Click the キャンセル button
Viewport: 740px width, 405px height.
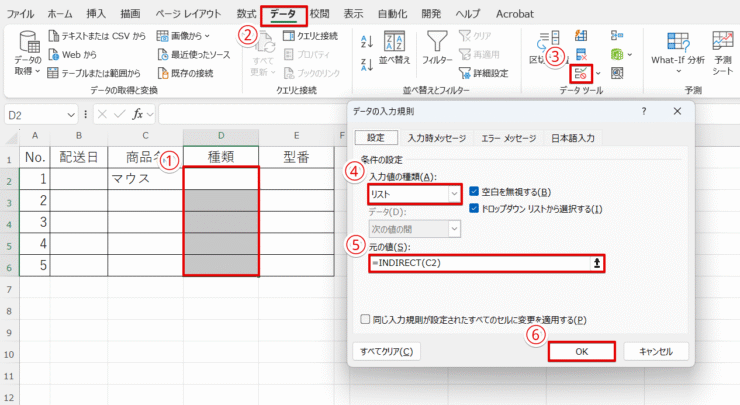[x=656, y=352]
